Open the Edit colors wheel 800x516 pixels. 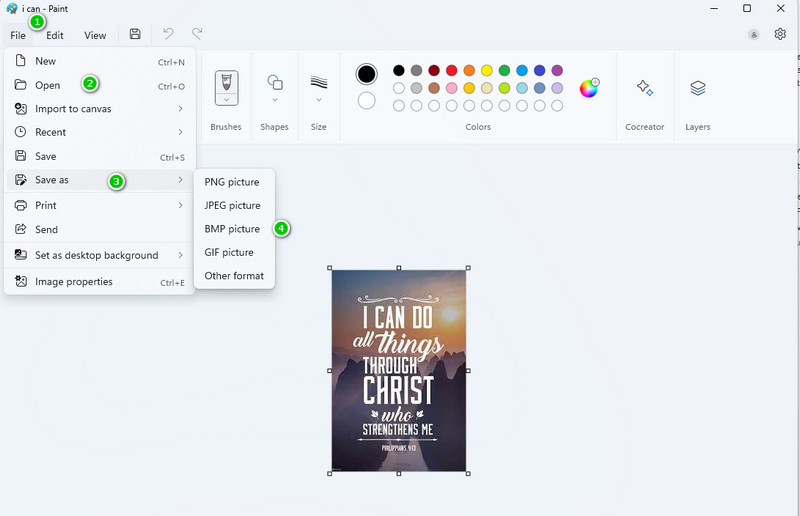tap(589, 88)
